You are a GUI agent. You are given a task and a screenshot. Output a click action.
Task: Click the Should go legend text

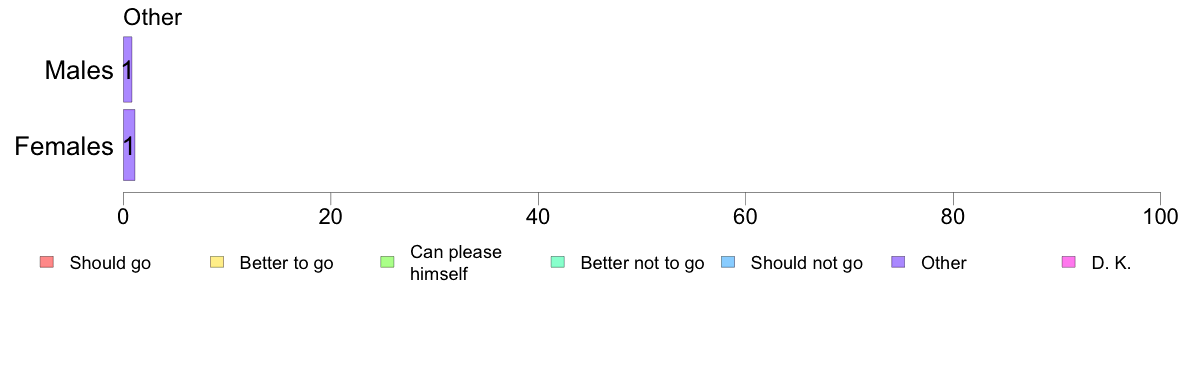pyautogui.click(x=110, y=264)
